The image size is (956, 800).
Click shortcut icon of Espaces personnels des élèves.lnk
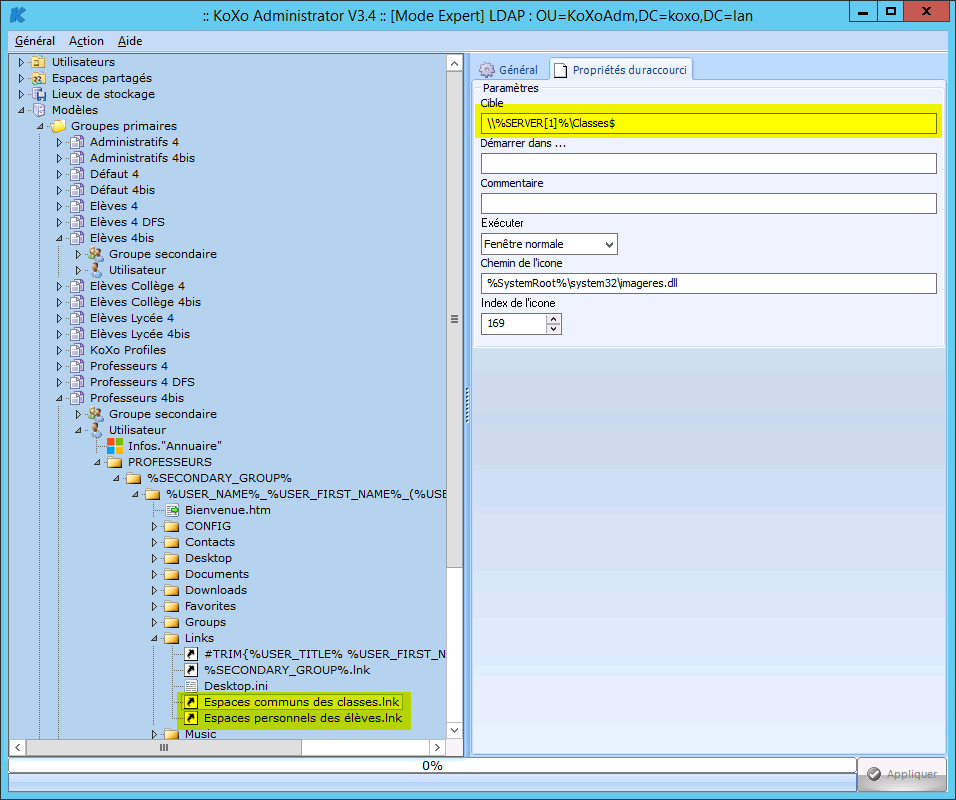click(x=191, y=718)
